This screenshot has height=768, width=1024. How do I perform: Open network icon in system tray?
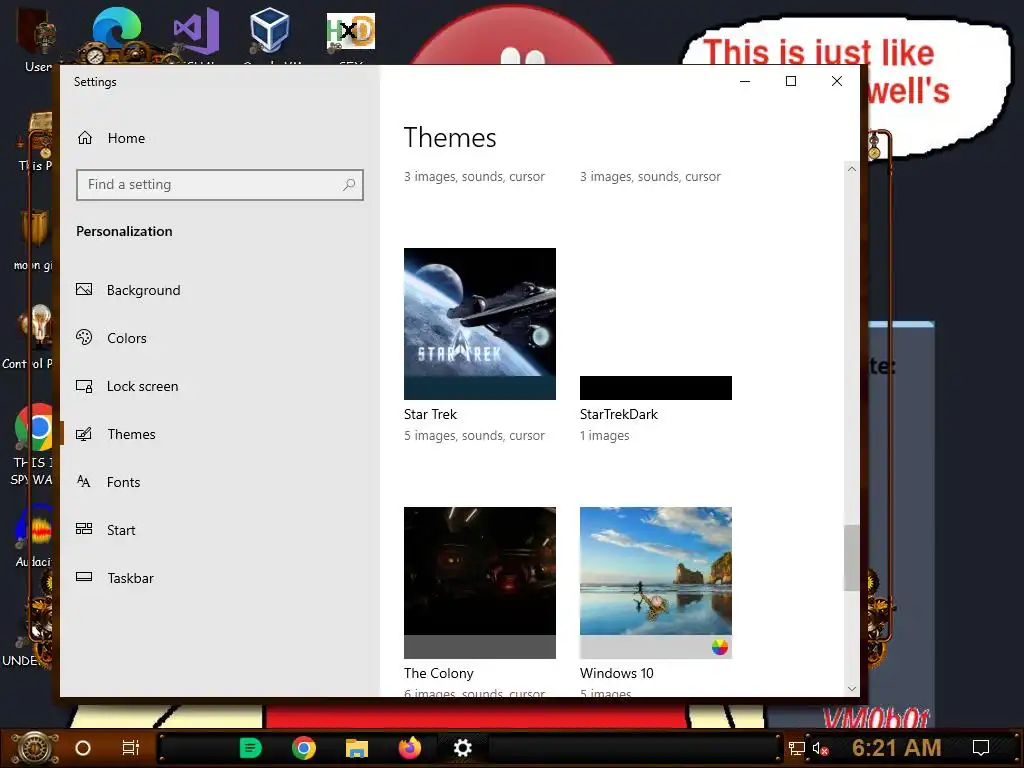[x=796, y=748]
